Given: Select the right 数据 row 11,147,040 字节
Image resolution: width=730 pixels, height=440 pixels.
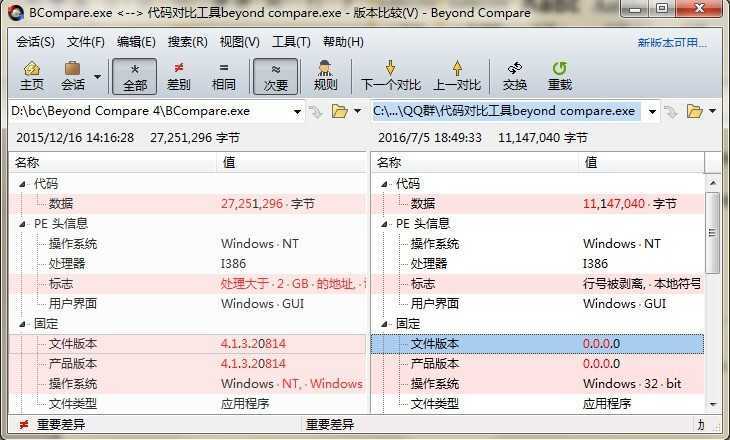Looking at the screenshot, I should (538, 204).
